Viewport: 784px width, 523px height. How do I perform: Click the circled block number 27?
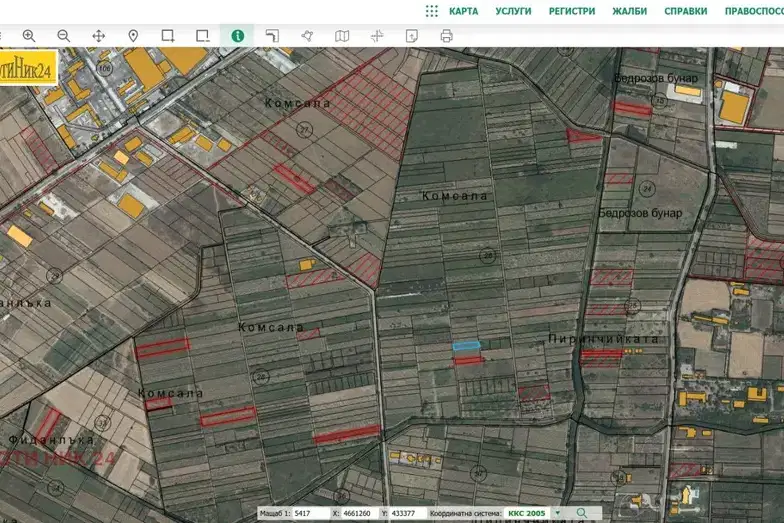point(304,130)
